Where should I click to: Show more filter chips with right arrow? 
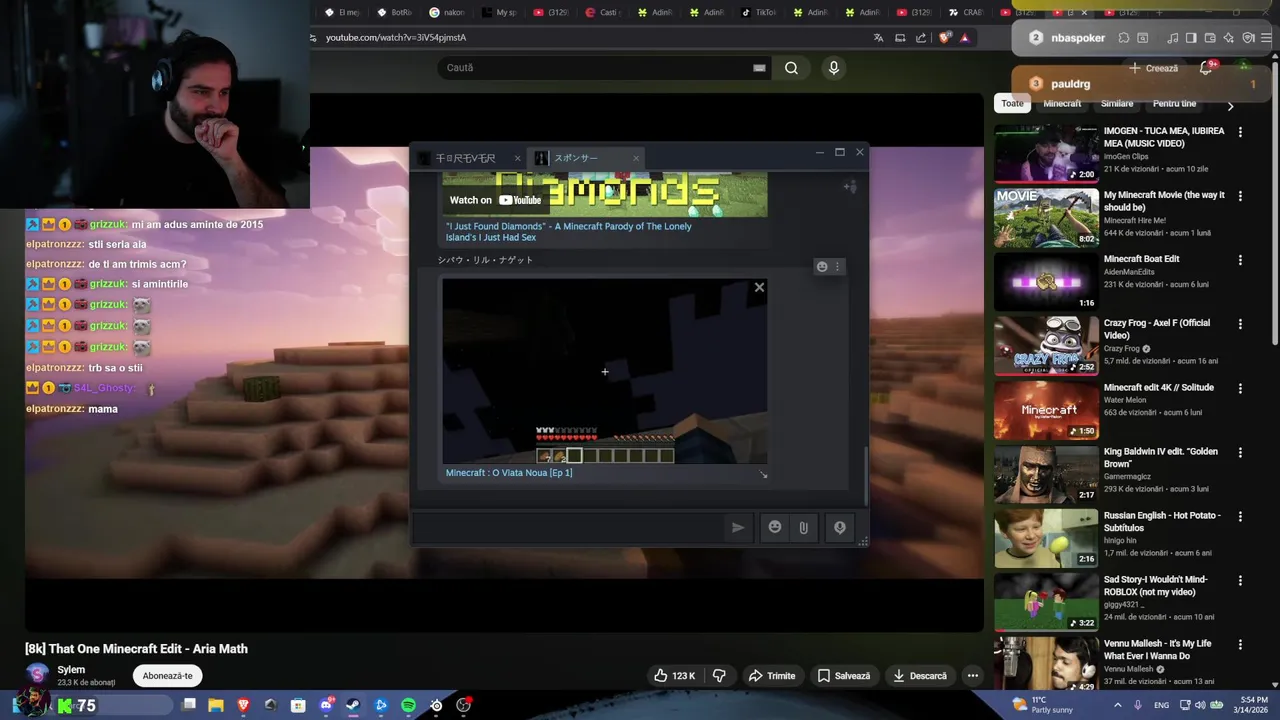(x=1230, y=105)
